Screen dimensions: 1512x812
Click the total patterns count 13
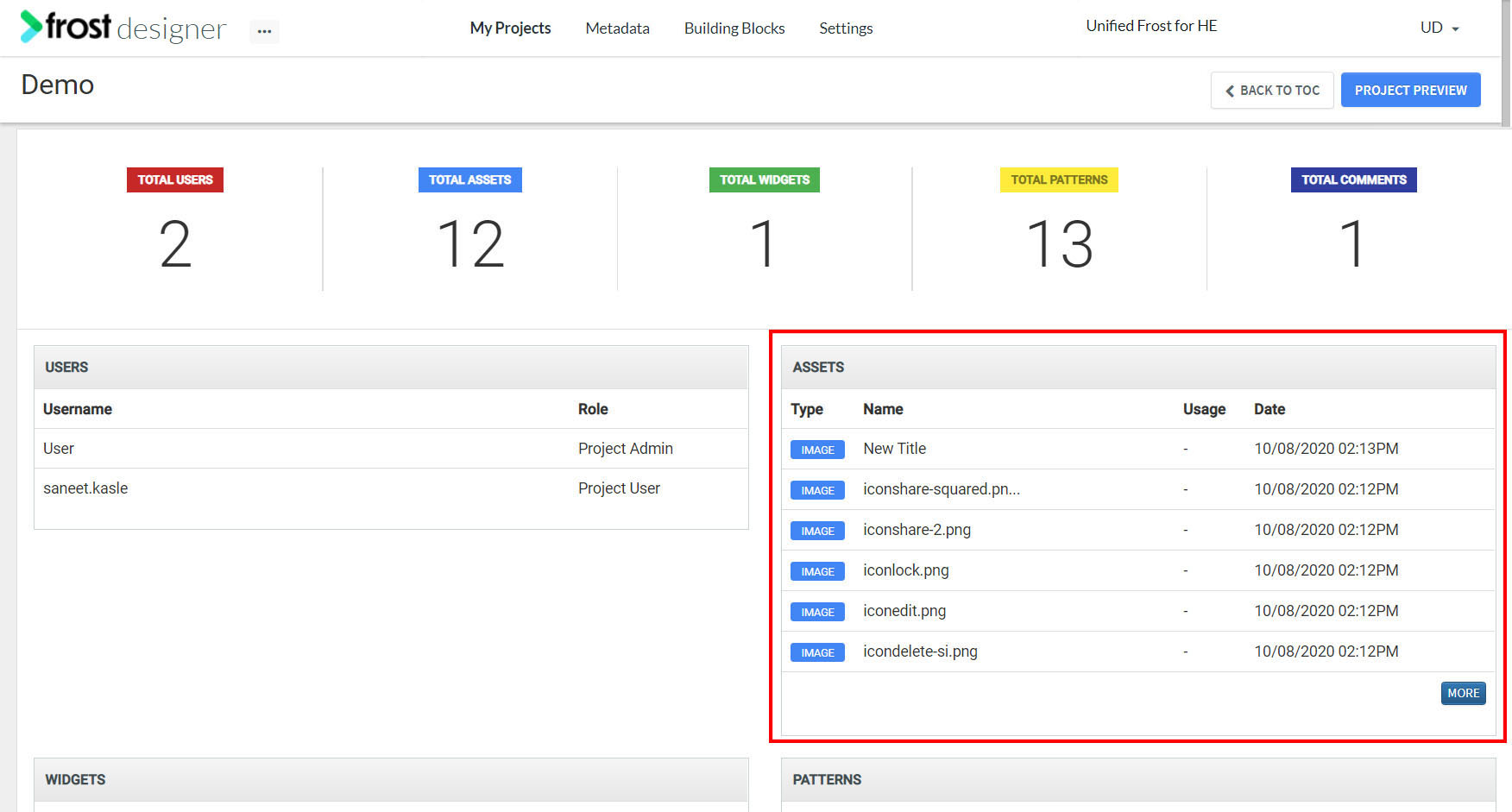[1060, 244]
